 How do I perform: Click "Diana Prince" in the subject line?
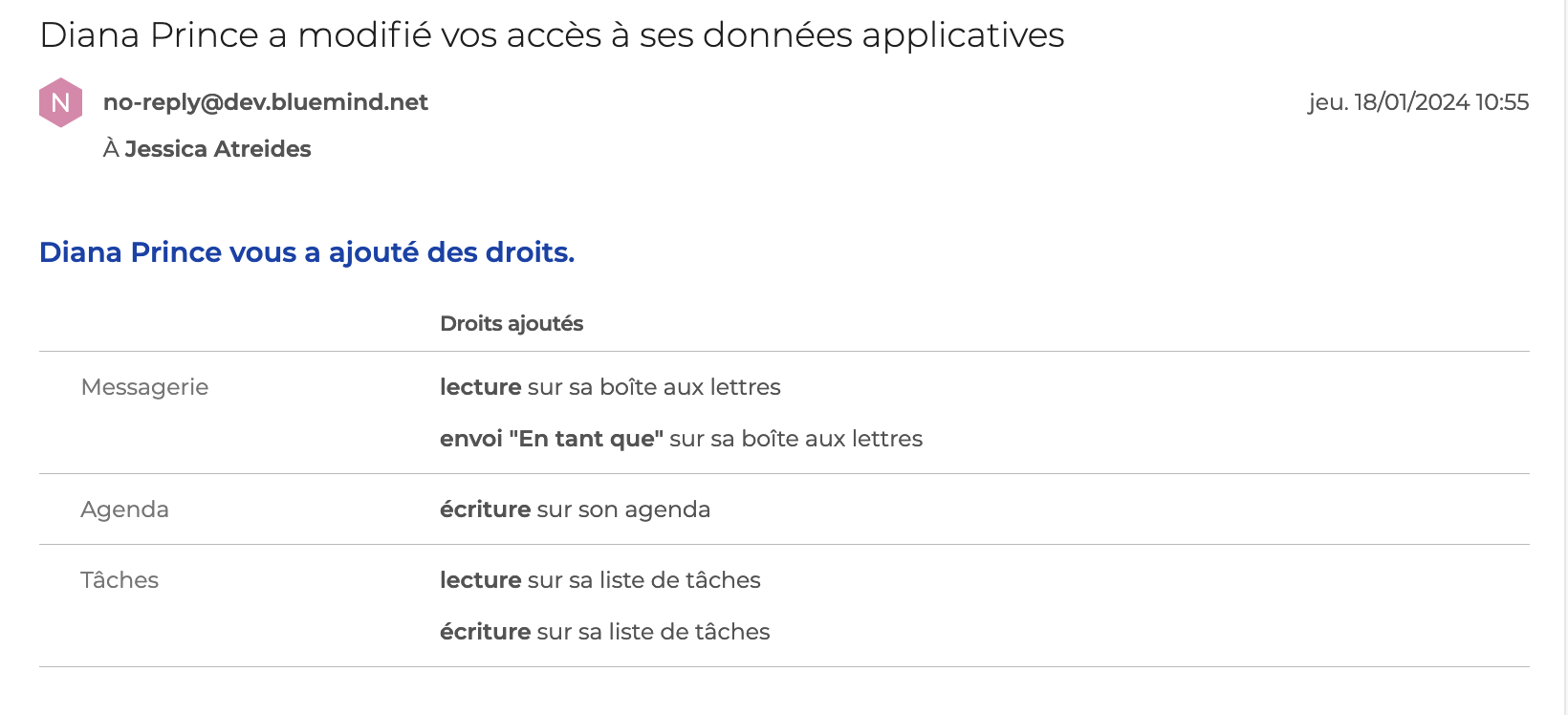[149, 35]
